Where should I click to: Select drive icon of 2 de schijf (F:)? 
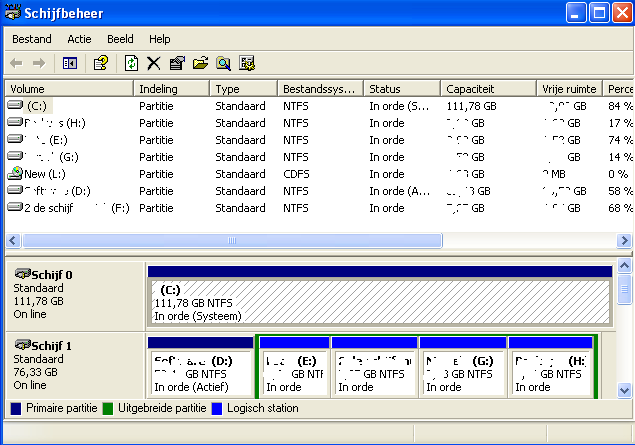point(15,207)
